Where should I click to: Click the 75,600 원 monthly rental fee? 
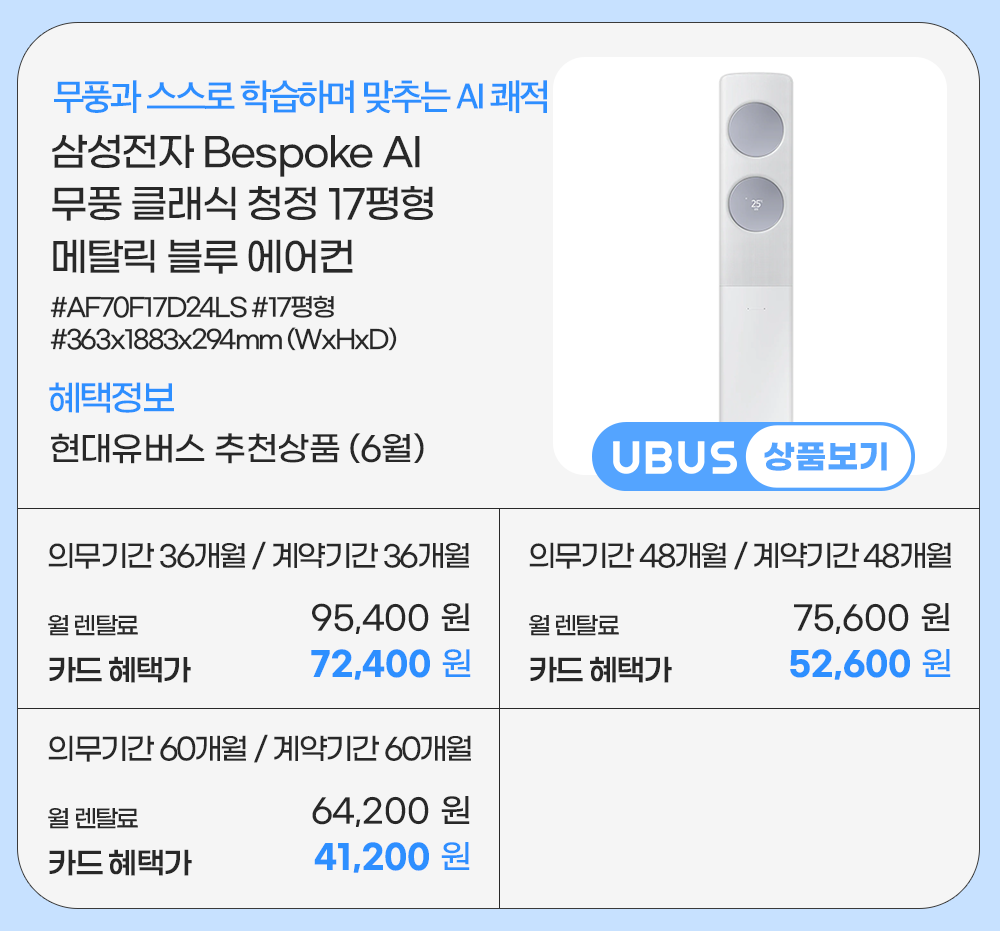coord(870,619)
